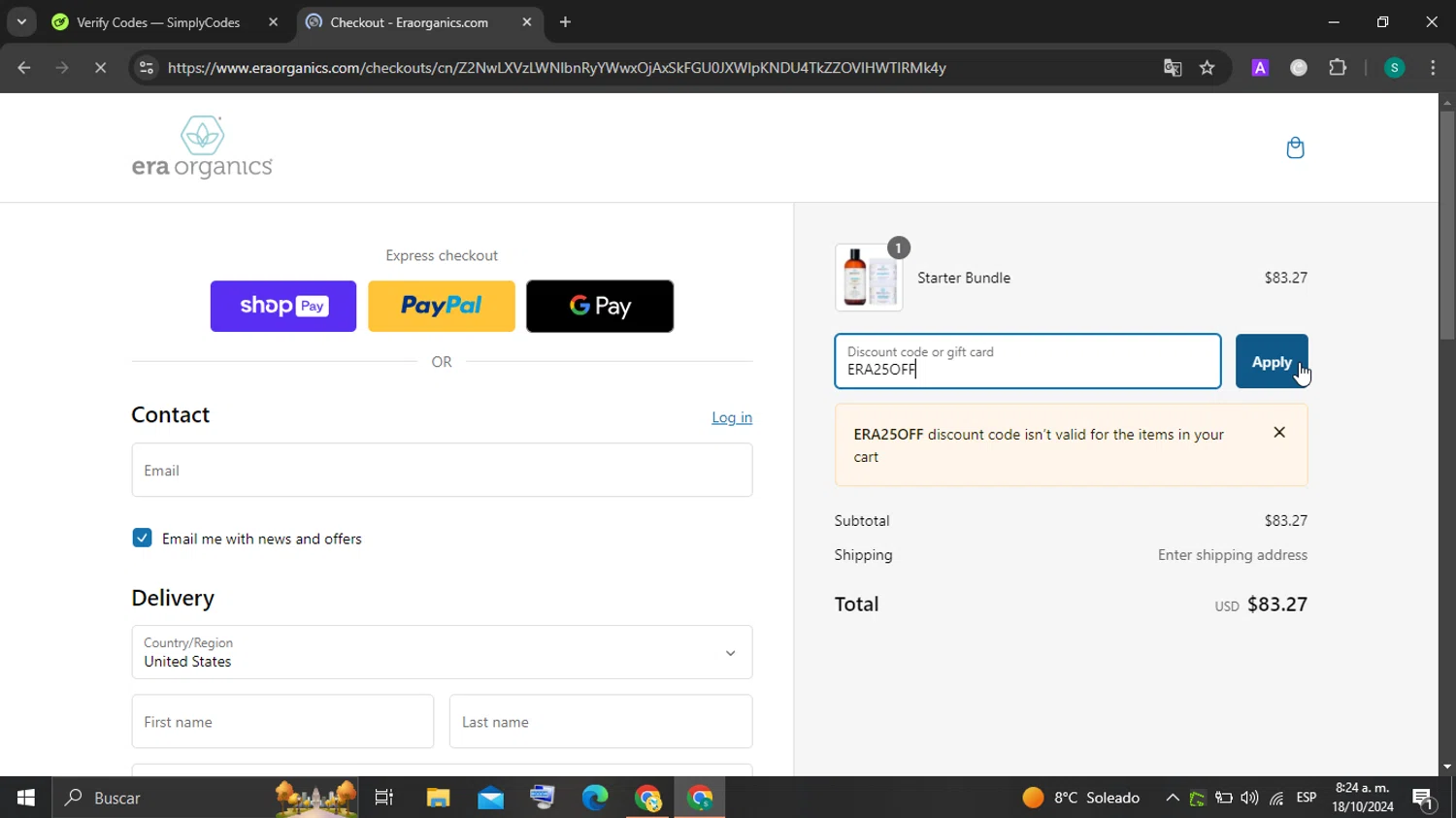This screenshot has width=1456, height=818.
Task: Click the taskbar Buscar search box
Action: coord(206,798)
